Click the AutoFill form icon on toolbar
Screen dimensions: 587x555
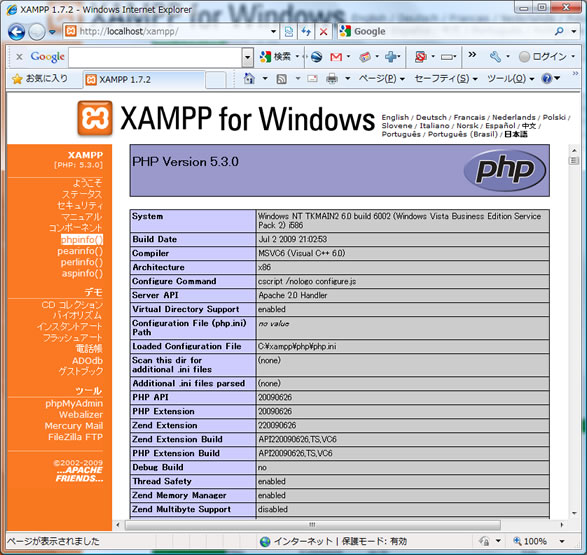coord(446,57)
